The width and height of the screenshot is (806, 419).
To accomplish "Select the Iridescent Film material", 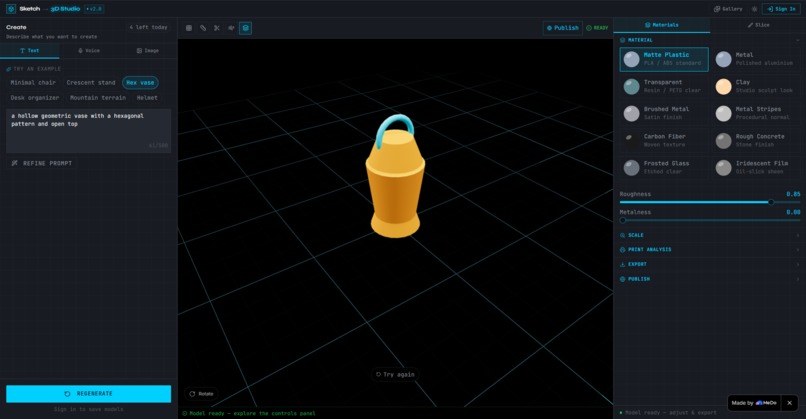I will 756,168.
